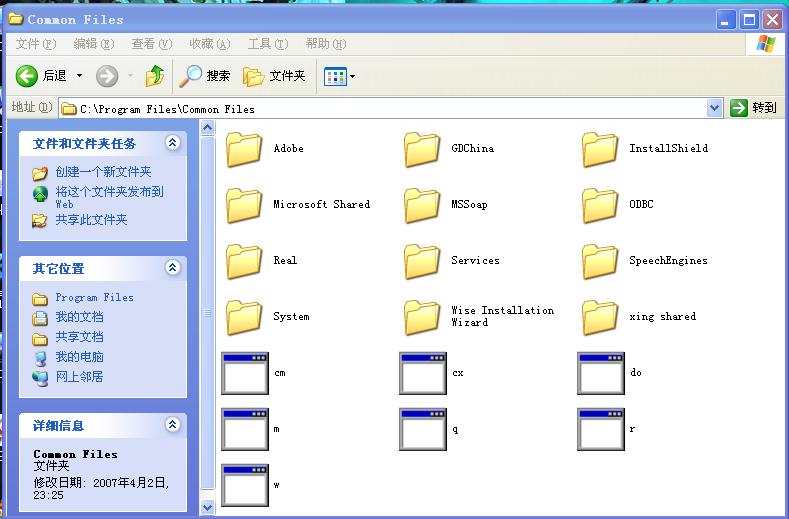Screen dimensions: 789x519
Task: Click the Up folder toolbar icon
Action: pyautogui.click(x=154, y=76)
